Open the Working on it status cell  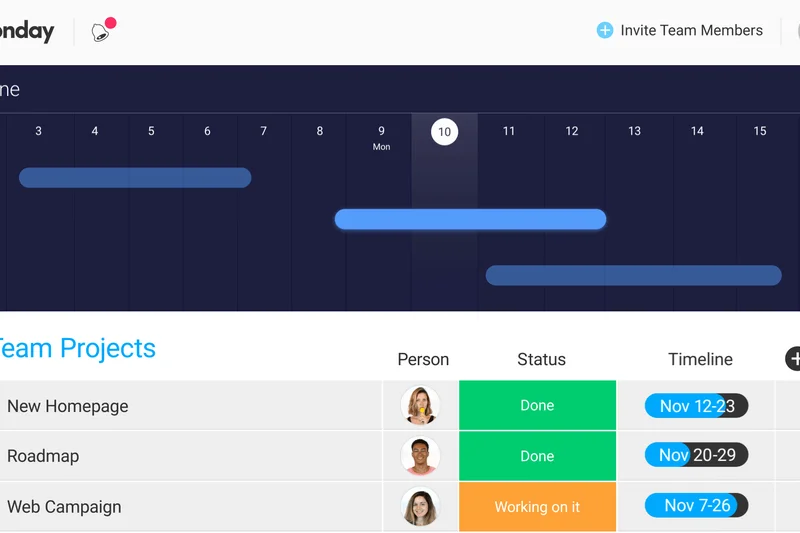tap(537, 507)
